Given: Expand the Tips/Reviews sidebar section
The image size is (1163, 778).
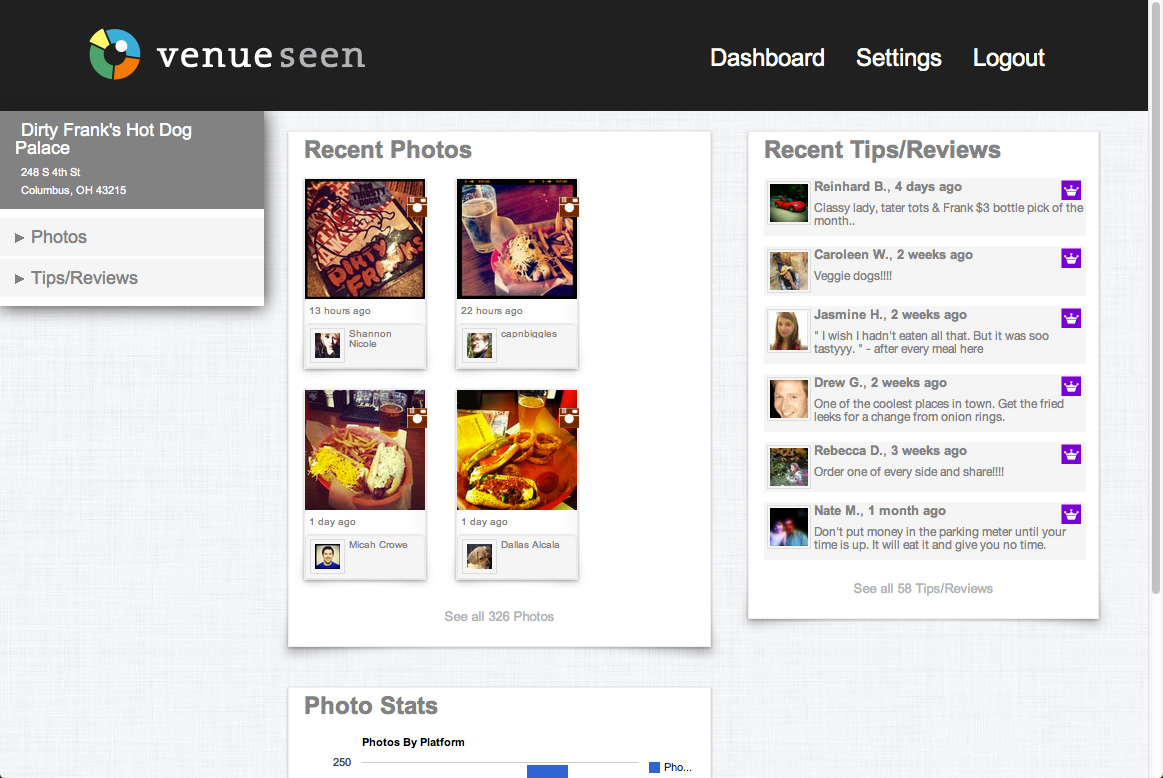Looking at the screenshot, I should point(84,278).
